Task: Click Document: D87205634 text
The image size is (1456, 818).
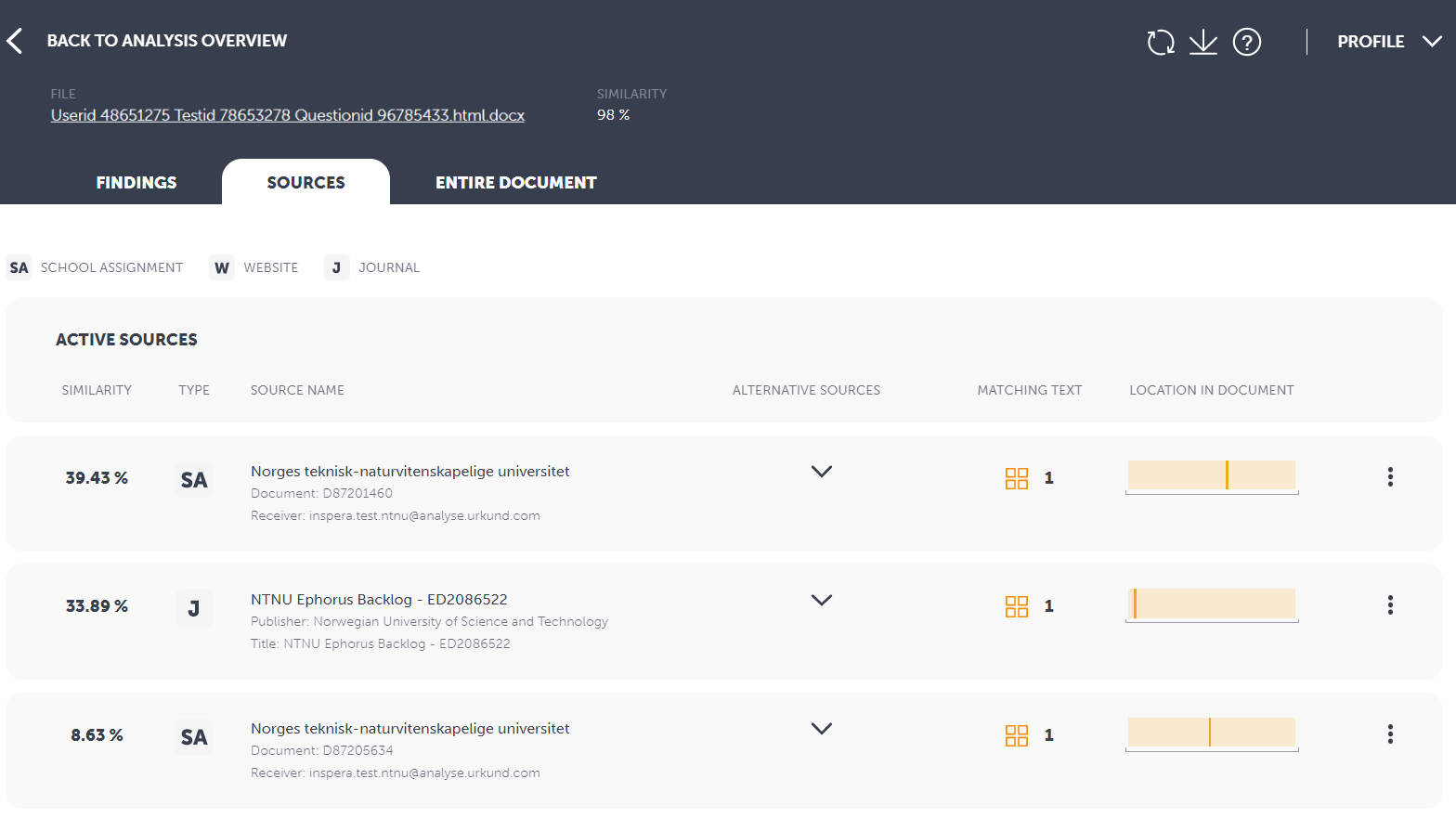Action: (322, 751)
